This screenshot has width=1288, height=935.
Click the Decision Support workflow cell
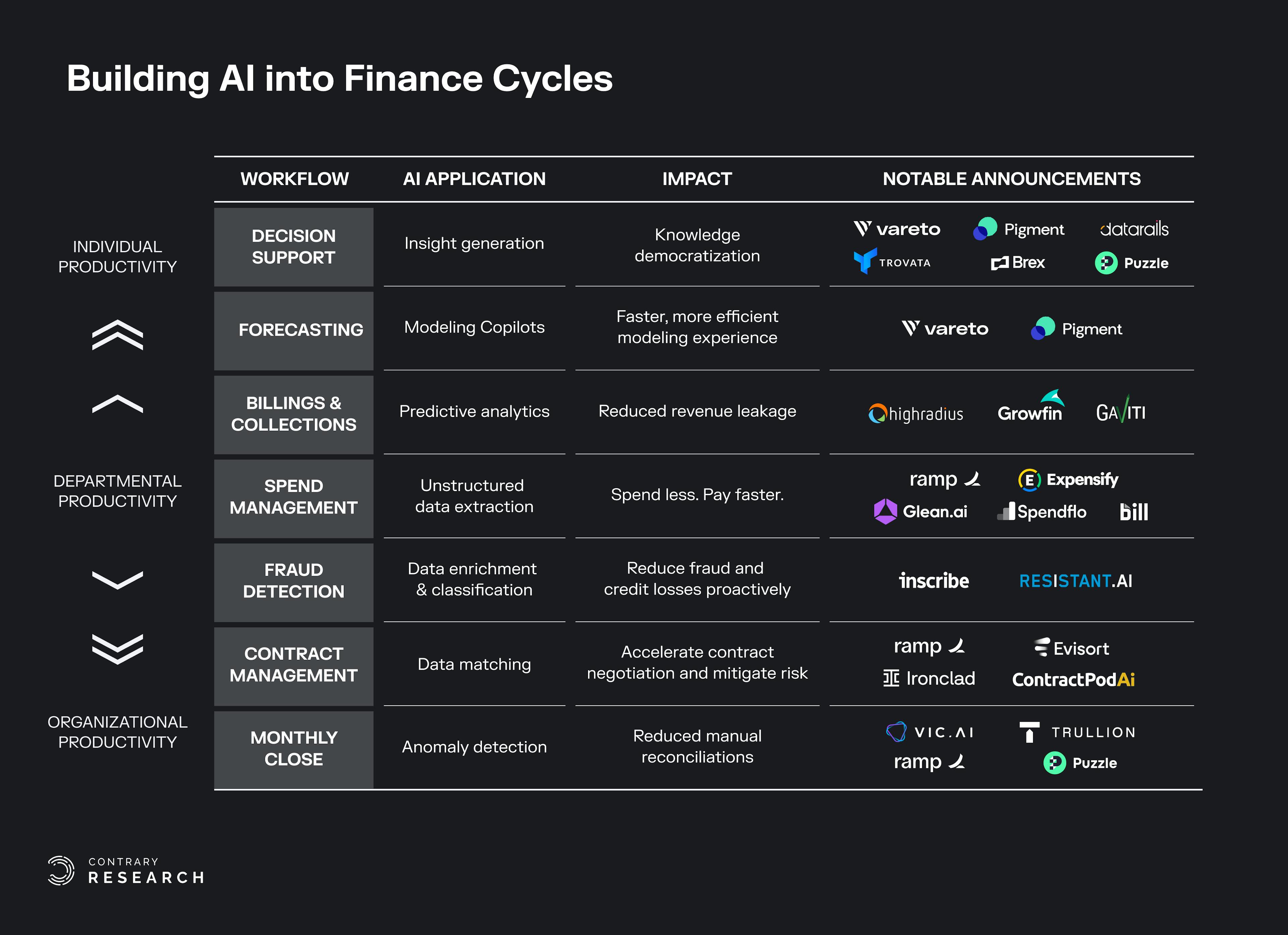[293, 247]
